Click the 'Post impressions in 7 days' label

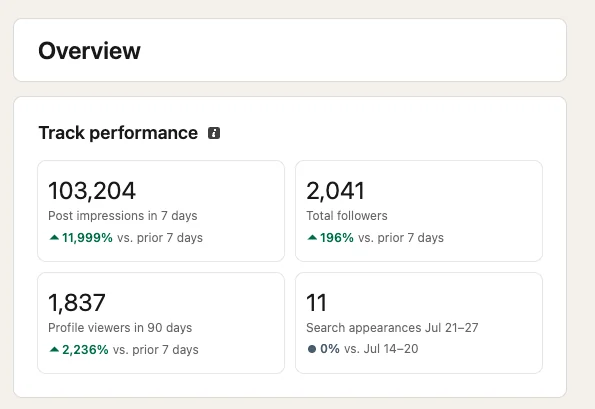click(123, 216)
